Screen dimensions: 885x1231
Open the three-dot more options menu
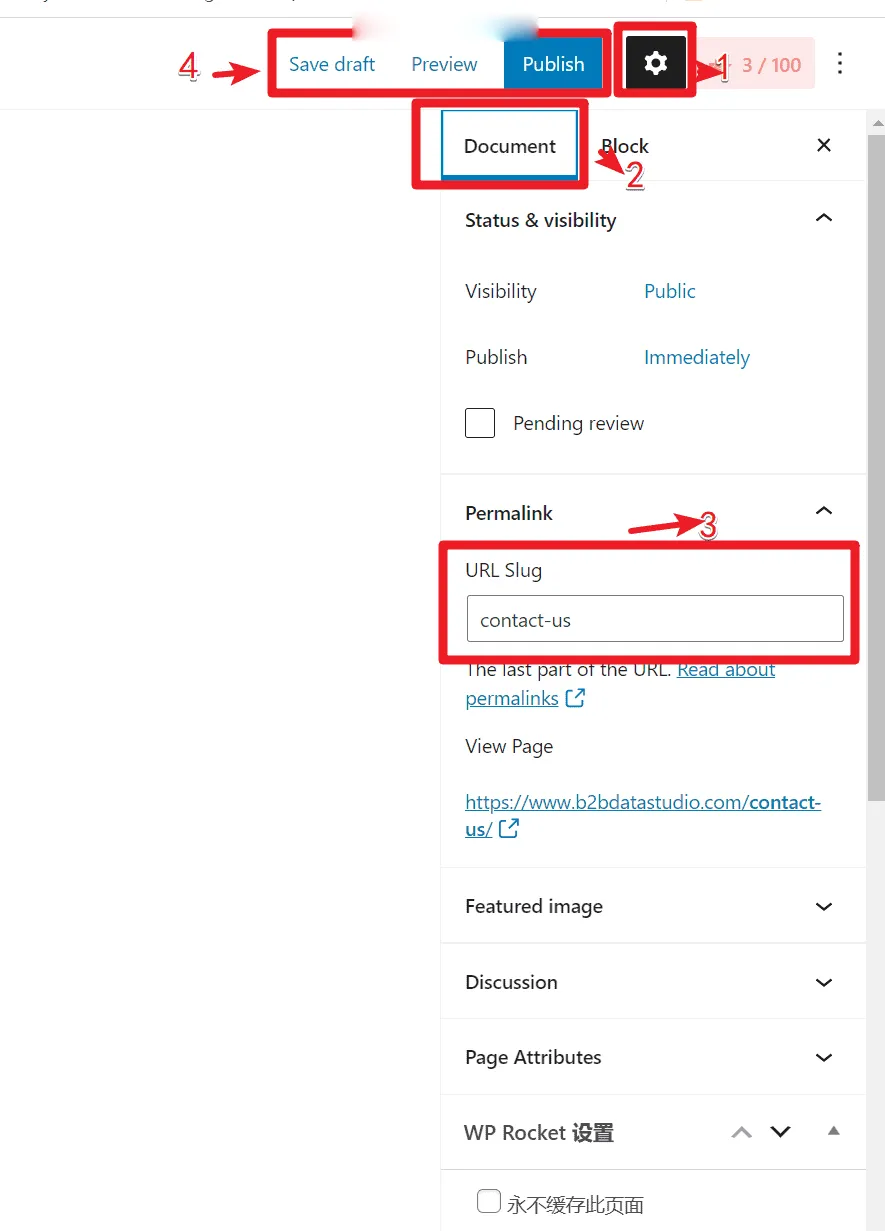tap(840, 64)
